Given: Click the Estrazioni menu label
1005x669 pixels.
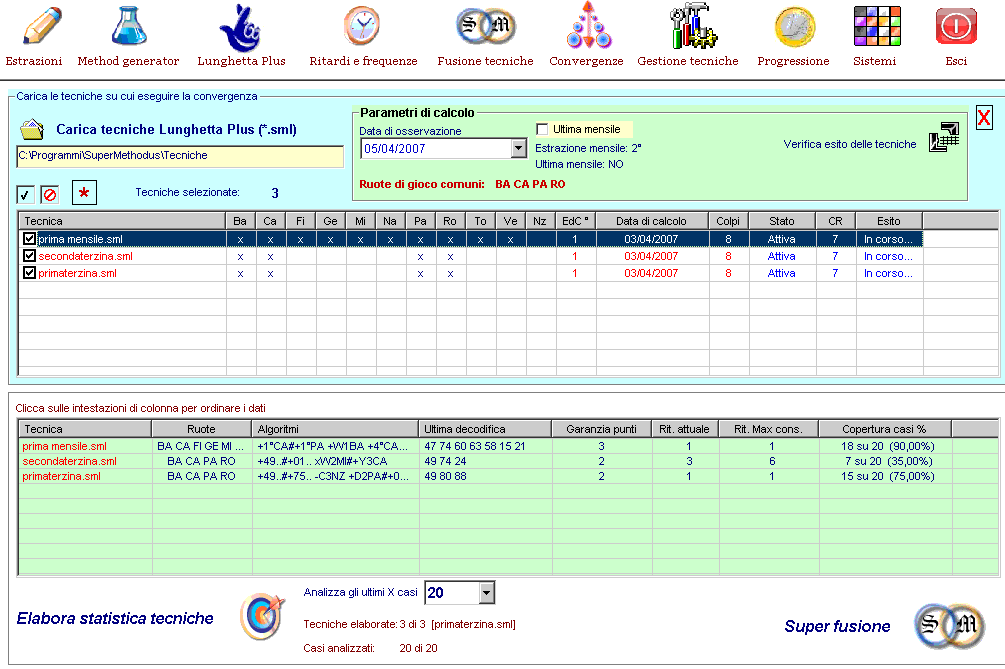Looking at the screenshot, I should coord(34,61).
